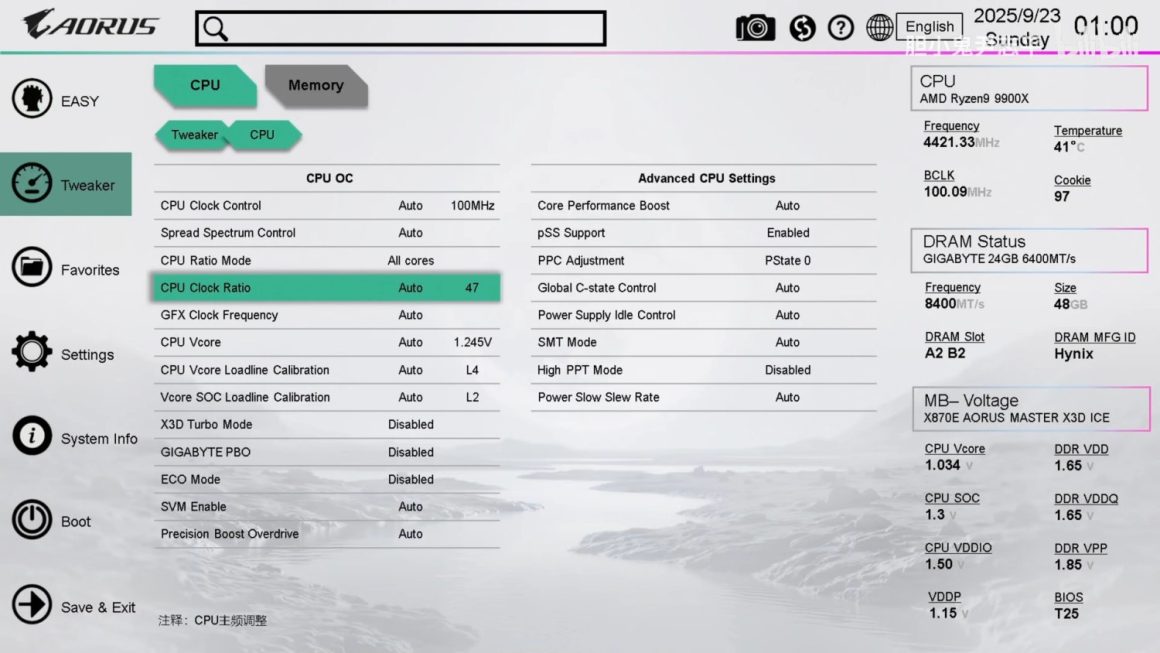
Task: Click the Boot power icon
Action: (x=32, y=521)
